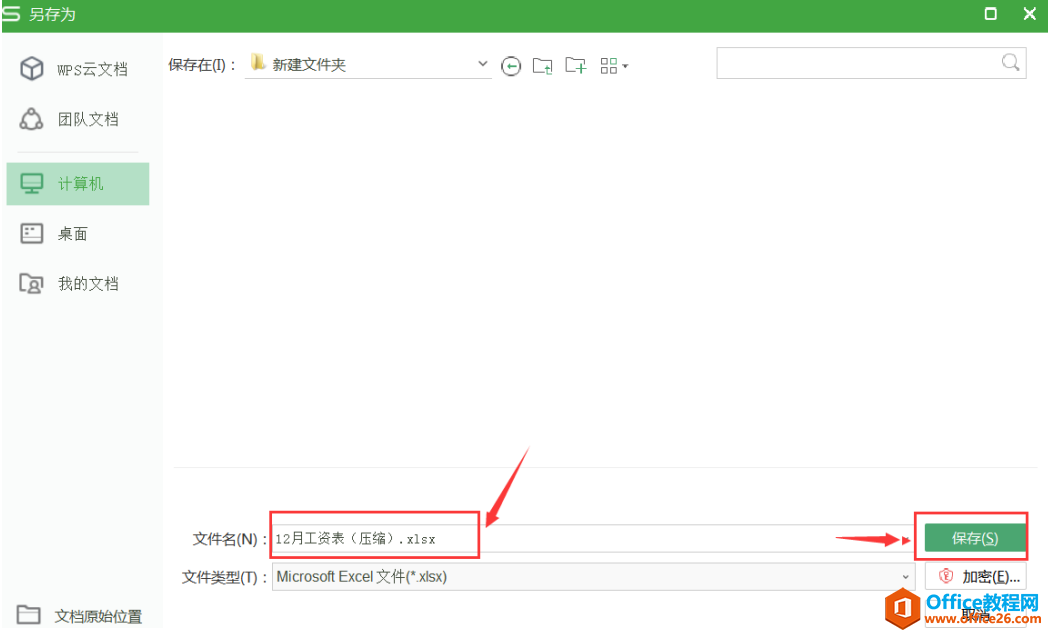Click the computer monitor icon

tap(31, 184)
